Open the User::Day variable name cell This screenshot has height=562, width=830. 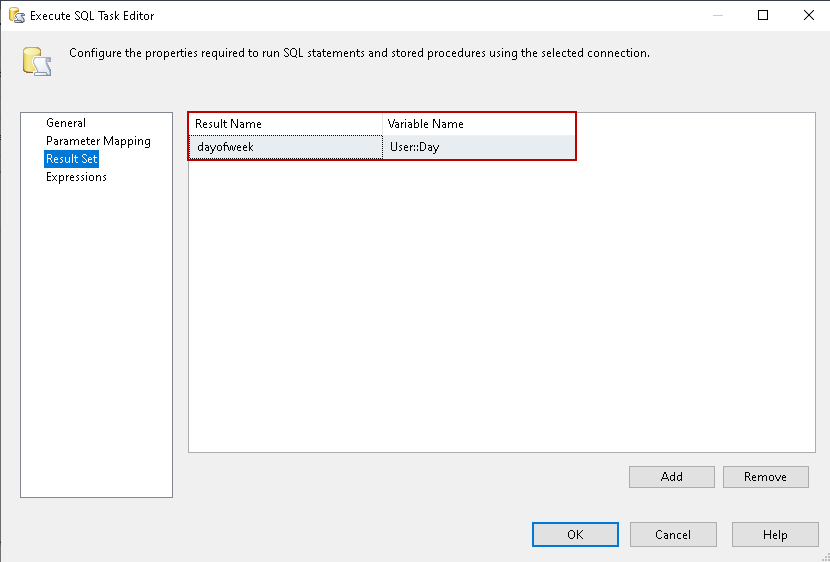tap(478, 147)
